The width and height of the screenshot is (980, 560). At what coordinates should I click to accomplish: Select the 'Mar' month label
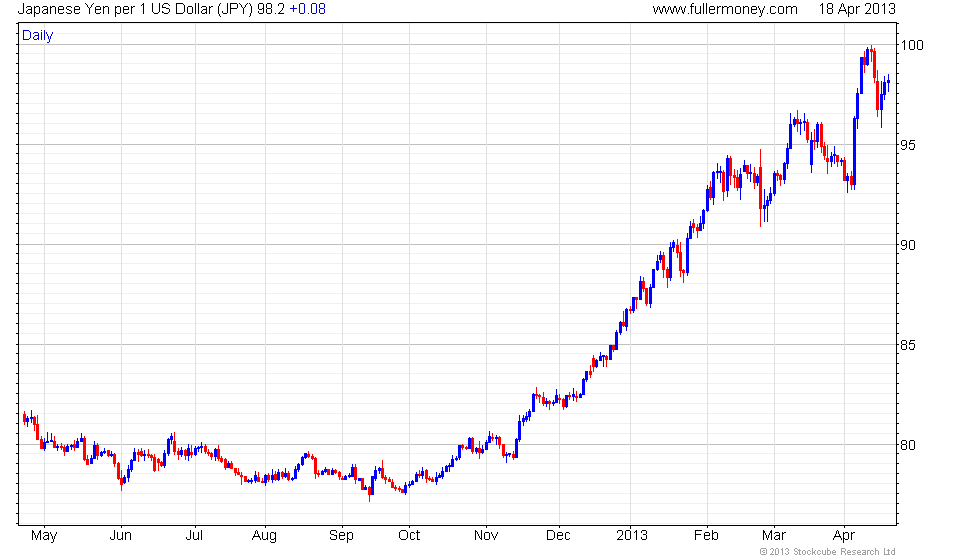pyautogui.click(x=774, y=536)
